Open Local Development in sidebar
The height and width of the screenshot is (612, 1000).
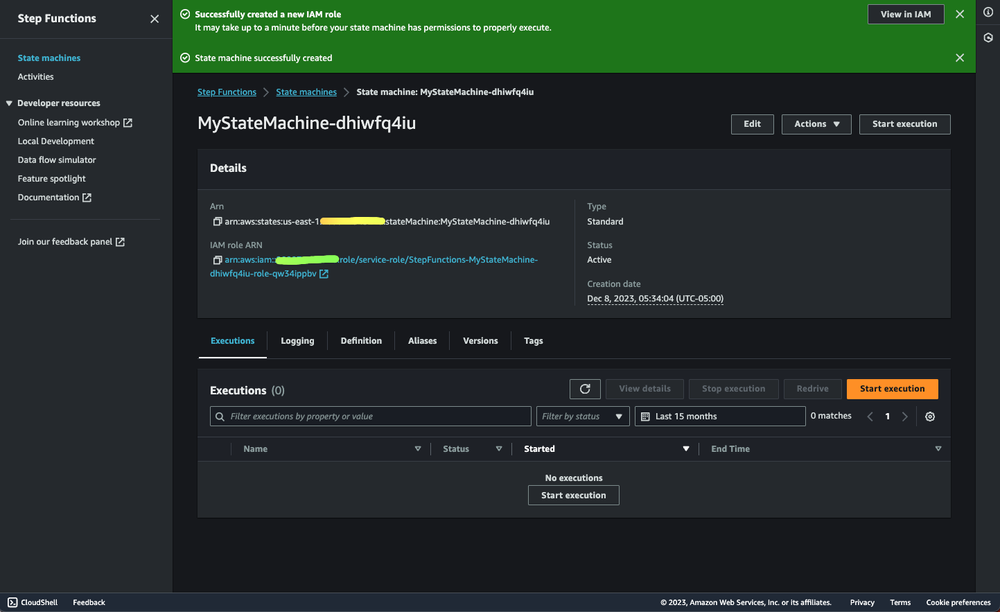pos(55,141)
